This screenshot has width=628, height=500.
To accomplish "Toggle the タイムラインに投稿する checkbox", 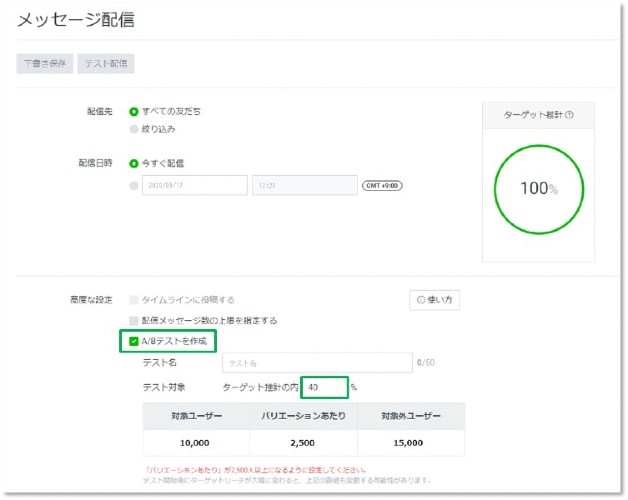I will click(x=134, y=299).
